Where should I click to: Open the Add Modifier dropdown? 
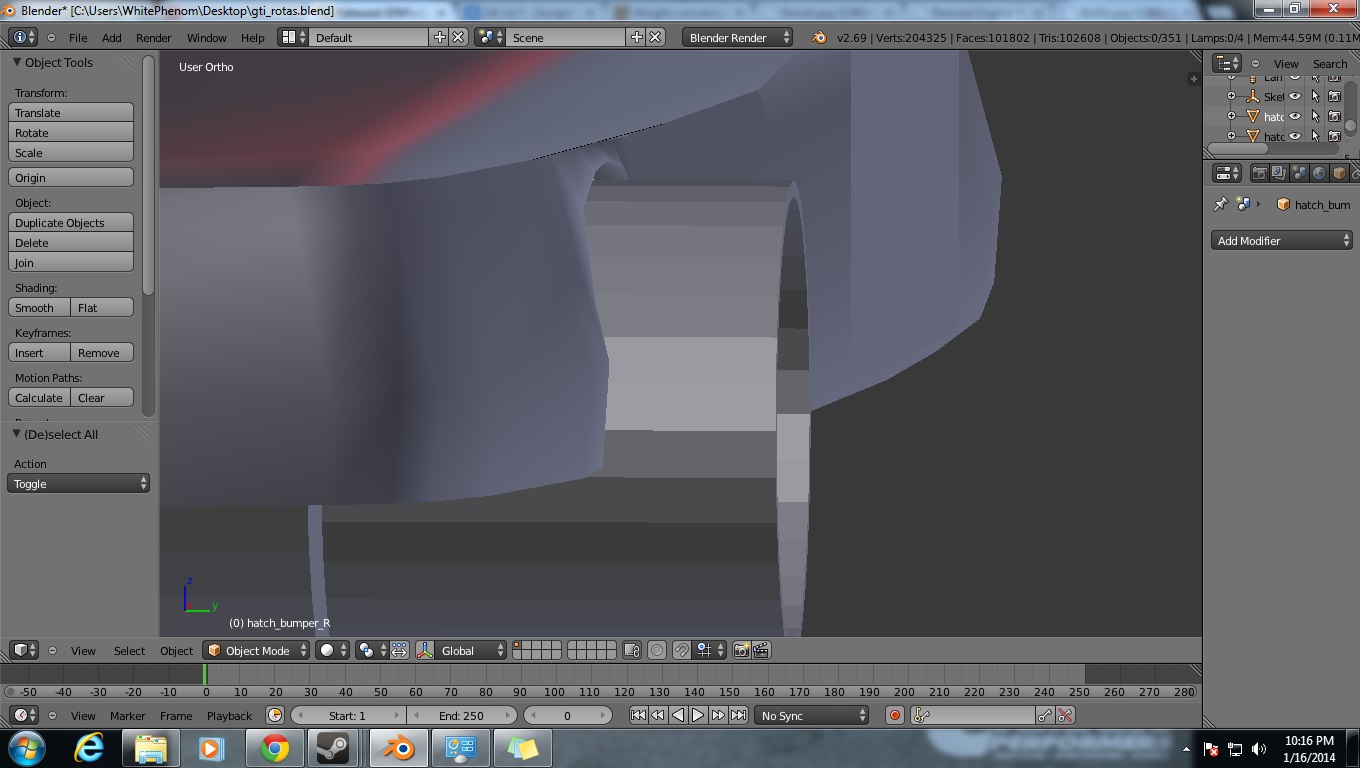(x=1282, y=240)
